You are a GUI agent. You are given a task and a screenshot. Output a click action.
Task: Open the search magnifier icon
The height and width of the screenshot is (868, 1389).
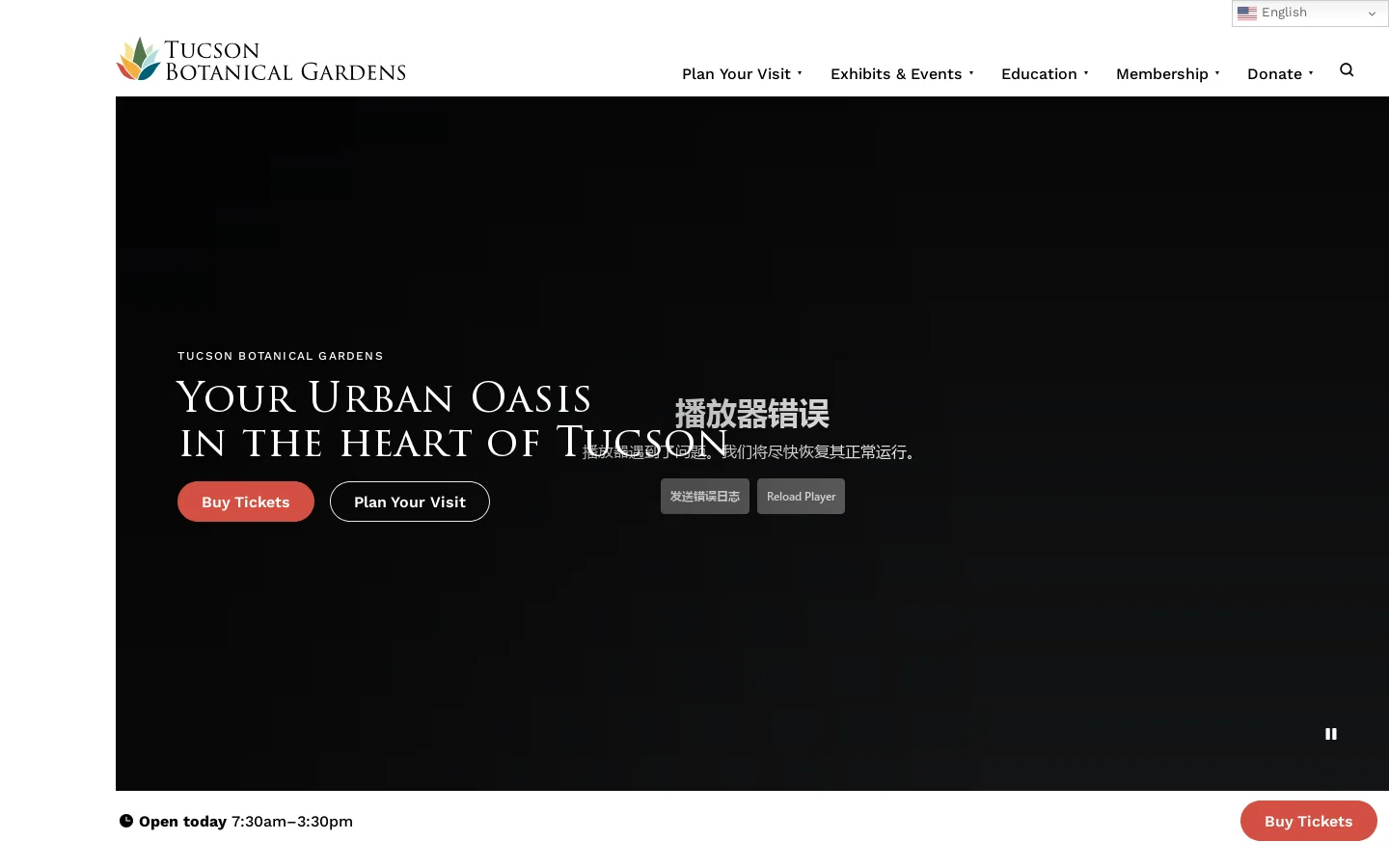pyautogui.click(x=1347, y=69)
